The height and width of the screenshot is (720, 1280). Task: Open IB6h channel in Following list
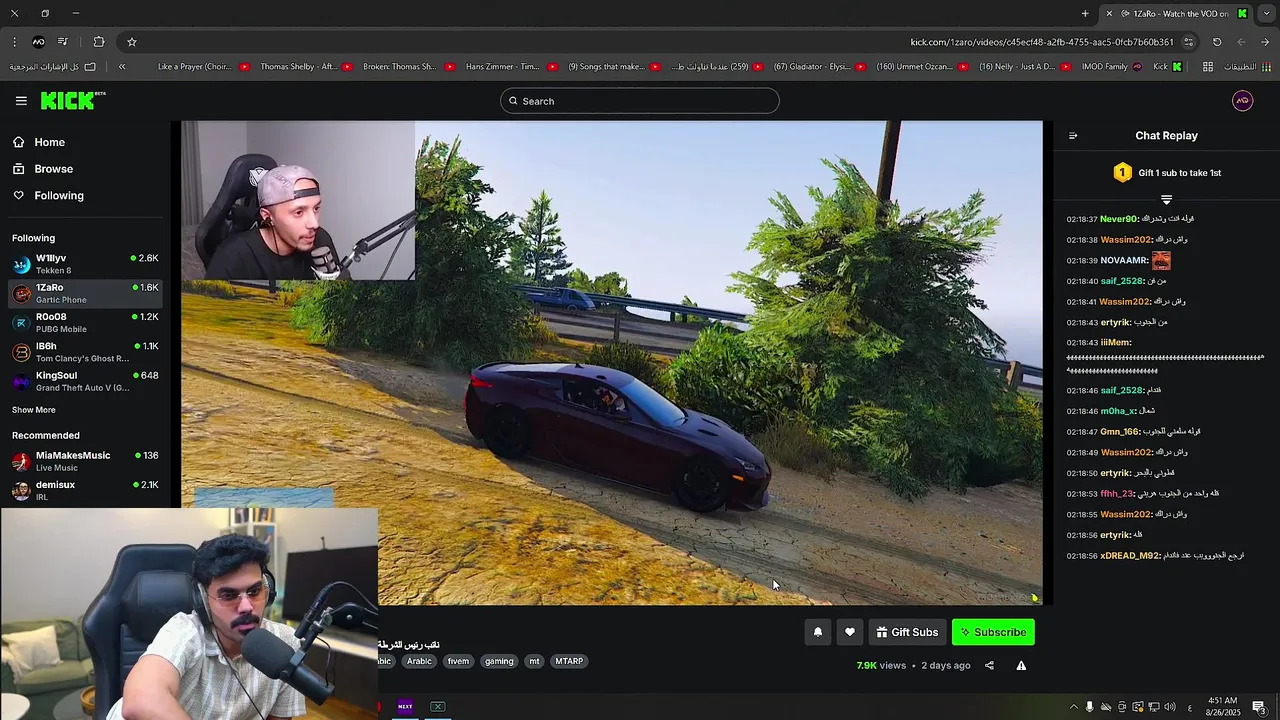tap(85, 352)
